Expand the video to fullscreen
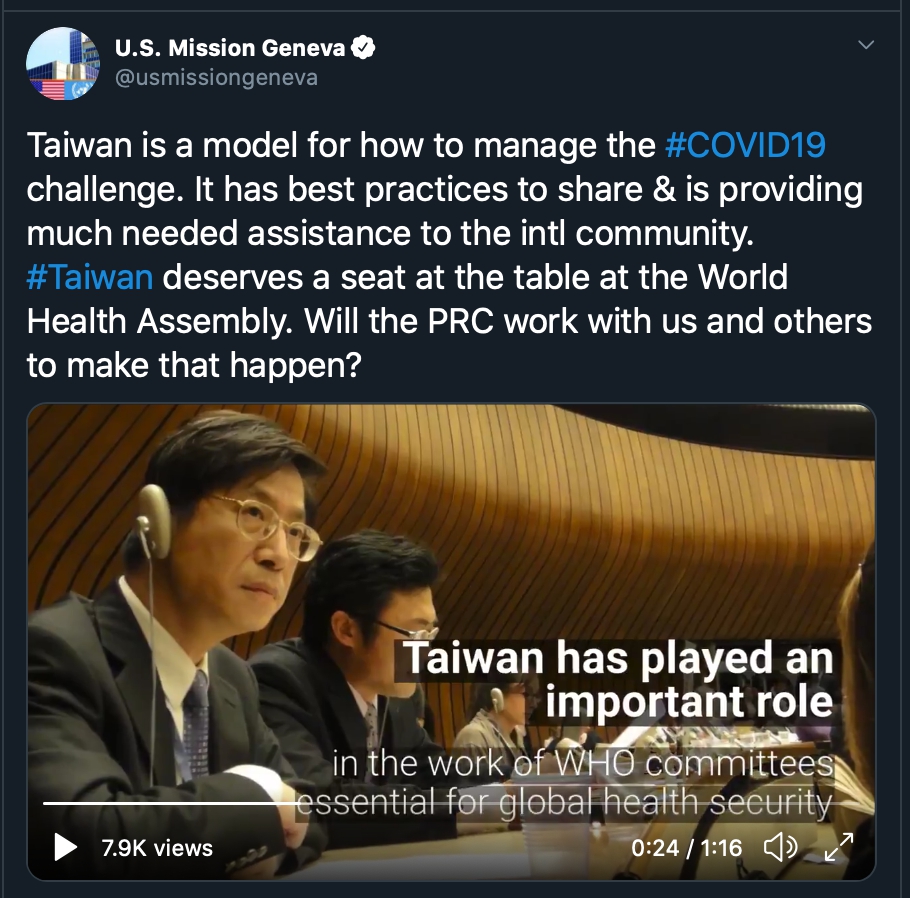Viewport: 910px width, 898px height. click(x=839, y=847)
